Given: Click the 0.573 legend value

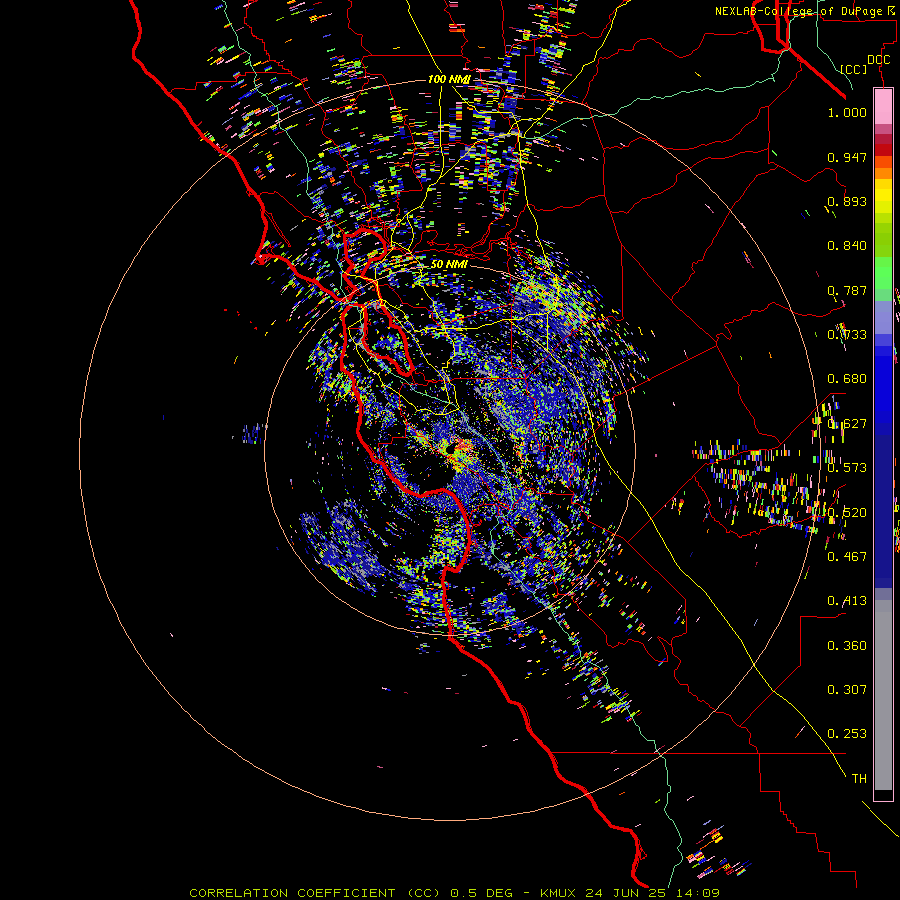Looking at the screenshot, I should (847, 468).
